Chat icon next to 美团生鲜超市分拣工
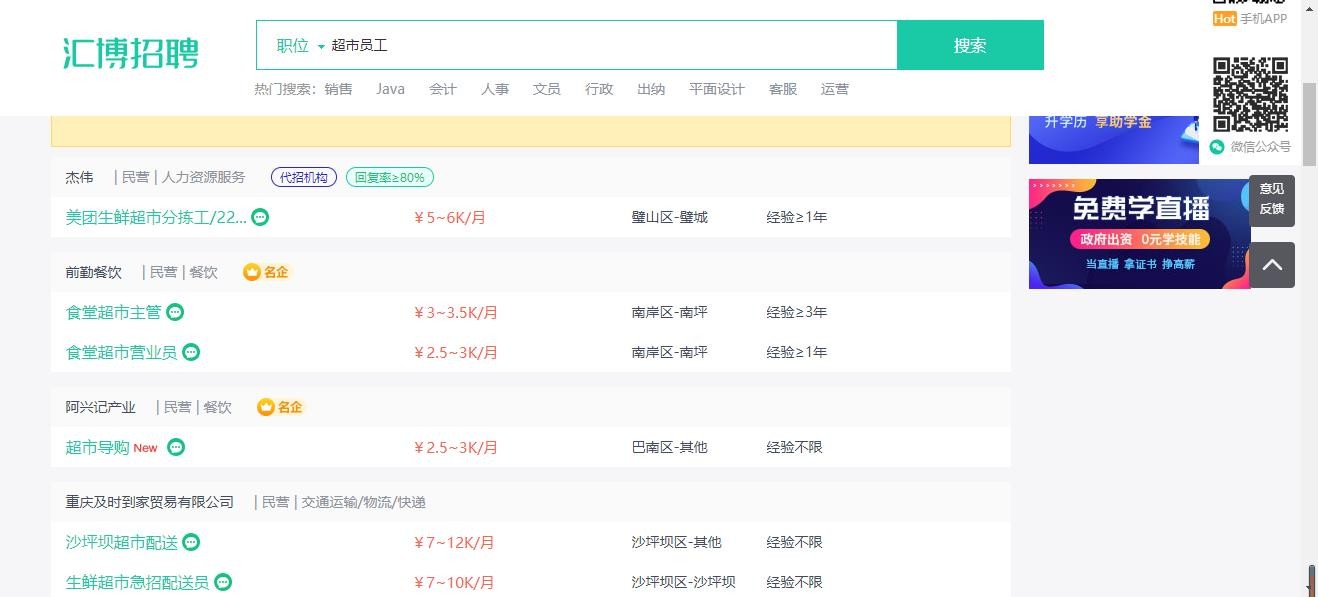 coord(260,217)
